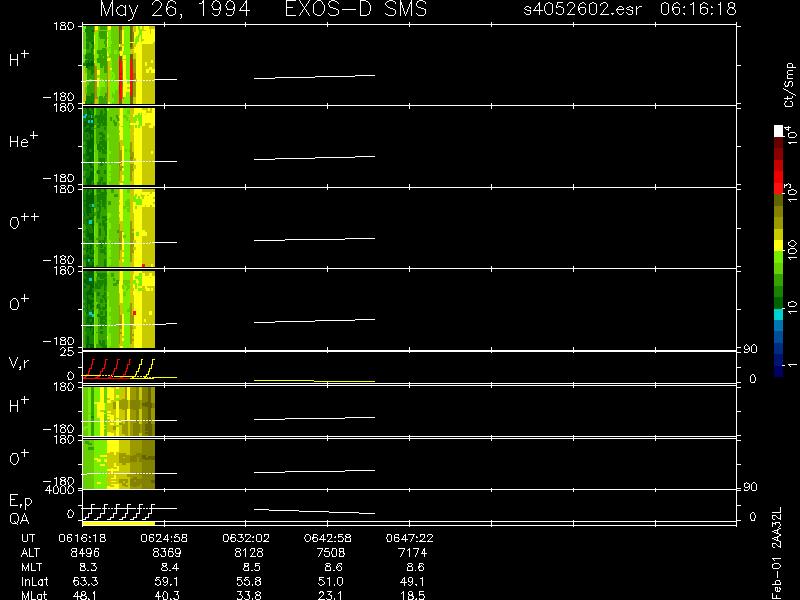800x600 pixels.
Task: Select UT value "0624:58"
Action: (164, 538)
